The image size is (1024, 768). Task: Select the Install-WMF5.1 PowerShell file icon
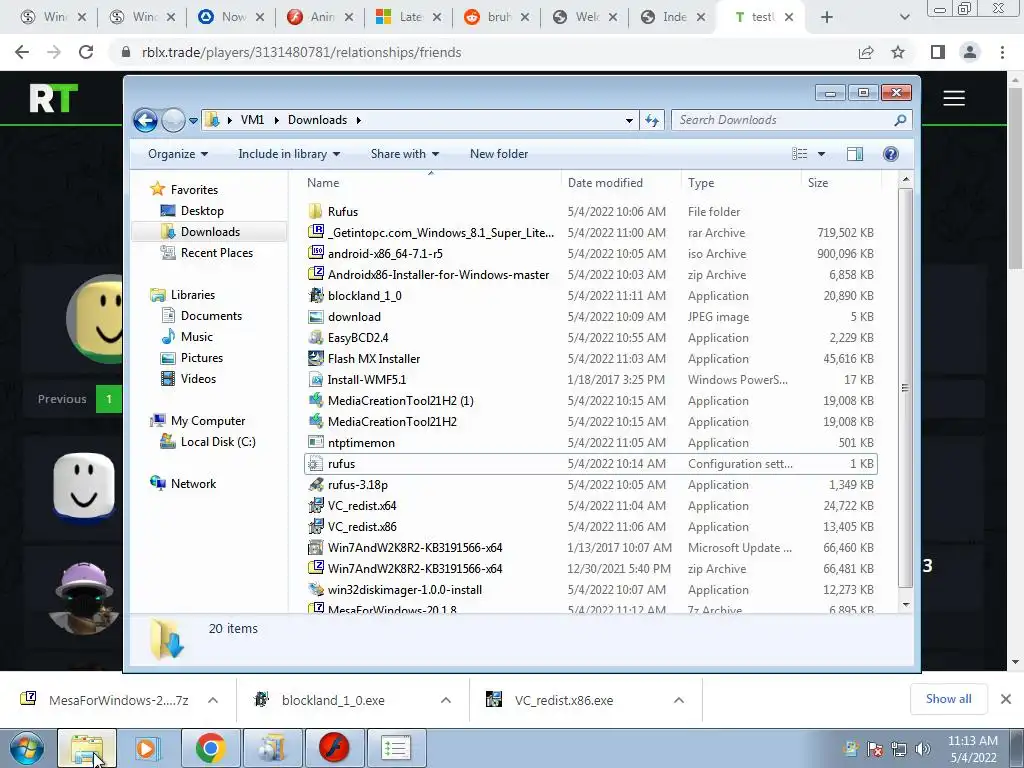point(315,379)
